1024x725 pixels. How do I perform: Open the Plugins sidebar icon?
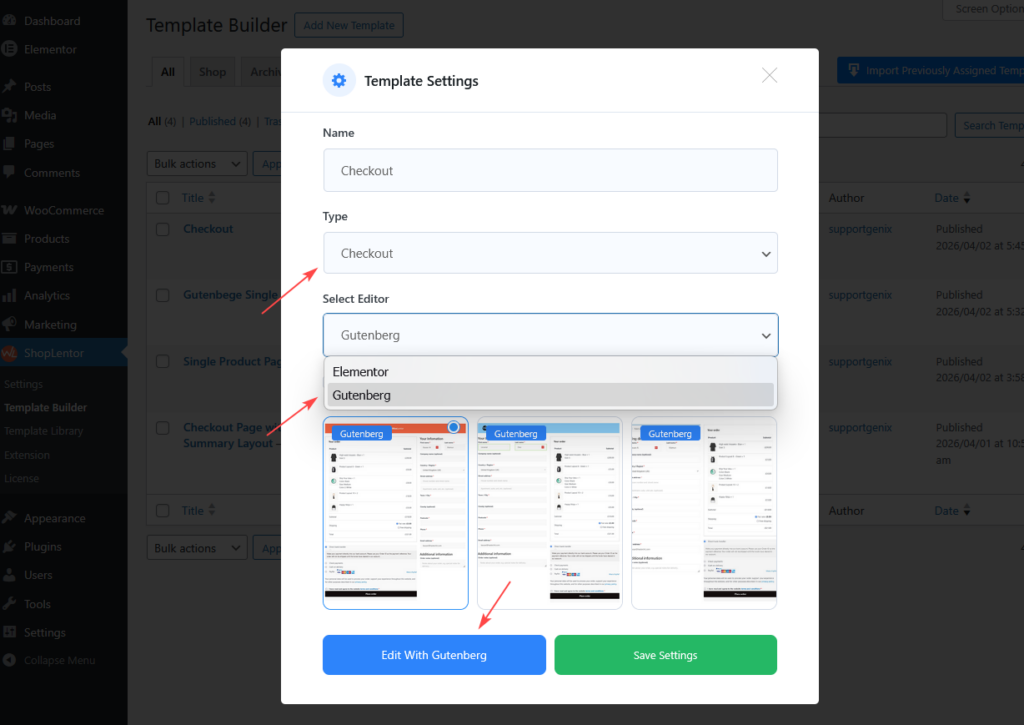pyautogui.click(x=9, y=547)
